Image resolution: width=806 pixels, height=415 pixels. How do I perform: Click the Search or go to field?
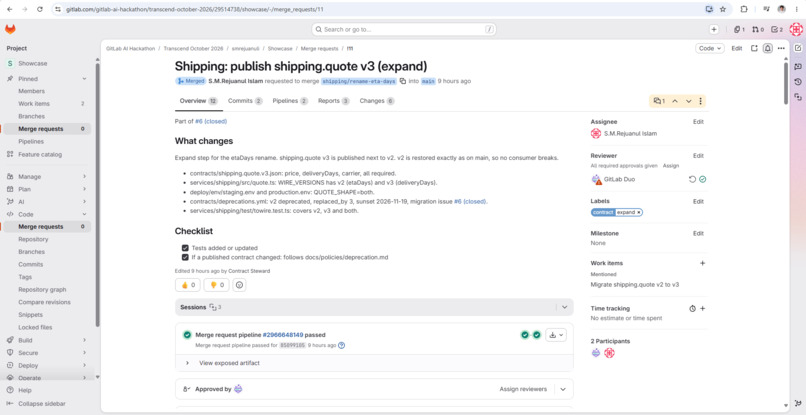(404, 29)
